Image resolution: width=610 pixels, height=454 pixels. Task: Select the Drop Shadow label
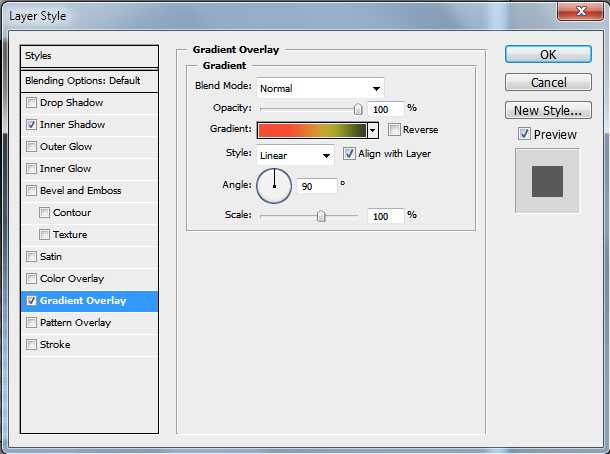coord(72,103)
